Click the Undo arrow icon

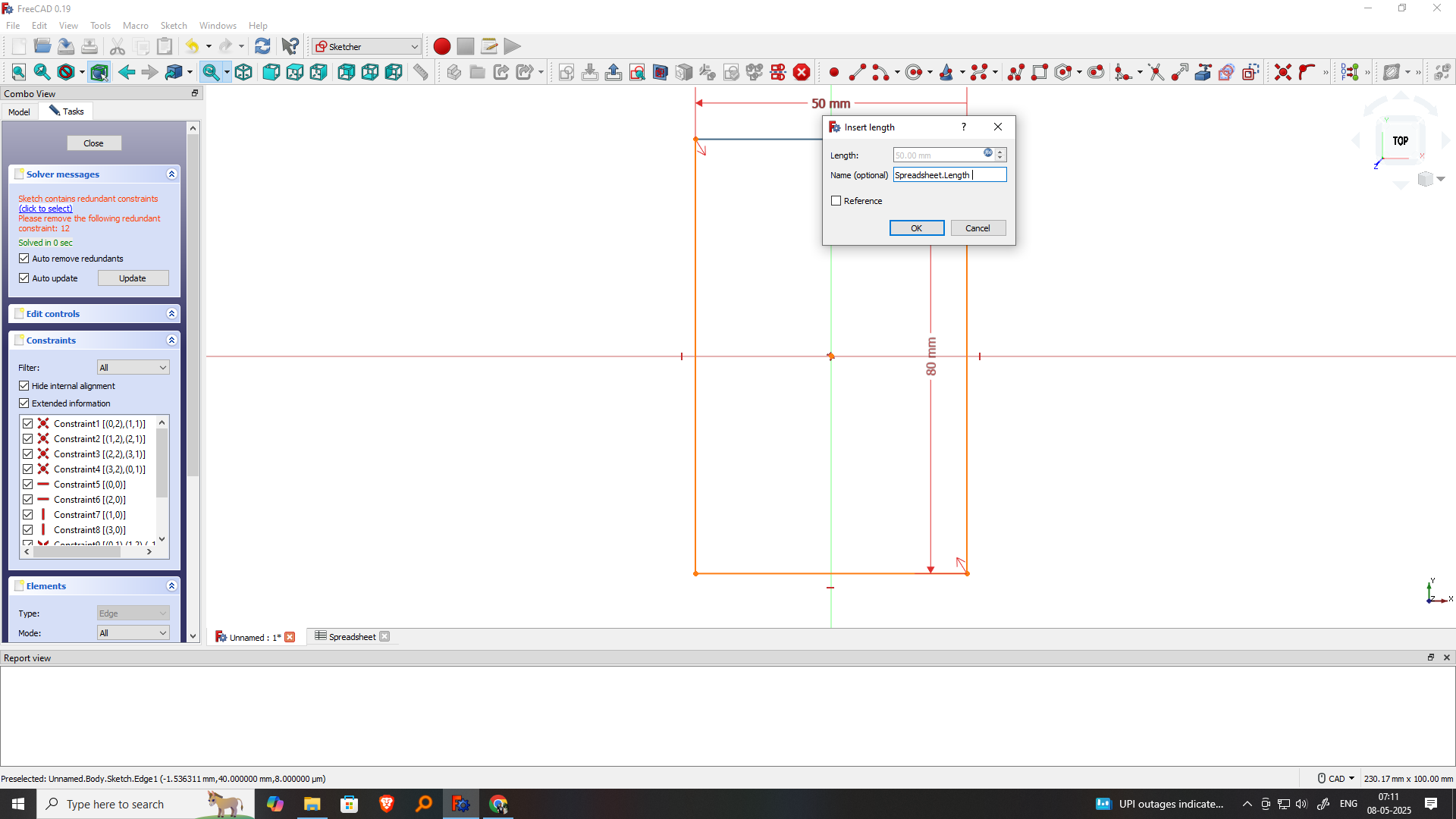(x=192, y=46)
